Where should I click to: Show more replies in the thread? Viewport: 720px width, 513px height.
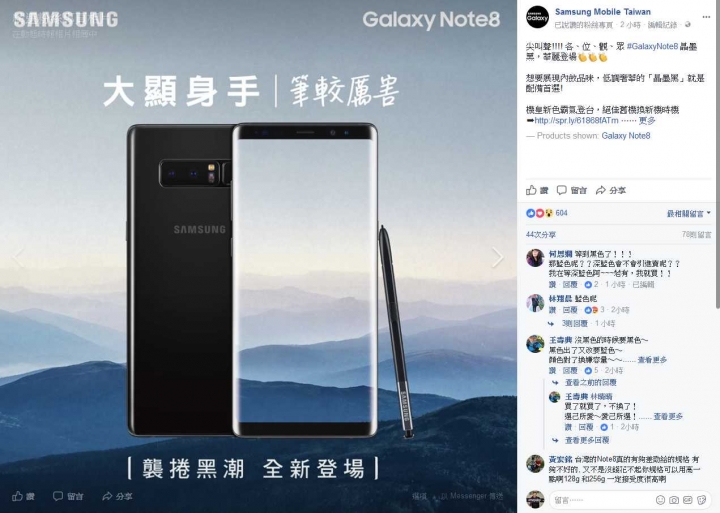click(x=586, y=440)
